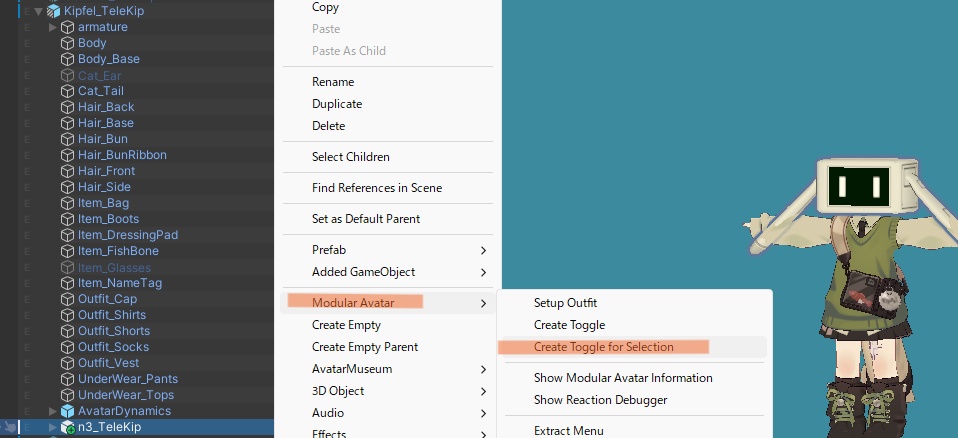Viewport: 958px width, 438px height.
Task: Click the dimmed cube icon beside Item_Glasses
Action: pyautogui.click(x=68, y=268)
